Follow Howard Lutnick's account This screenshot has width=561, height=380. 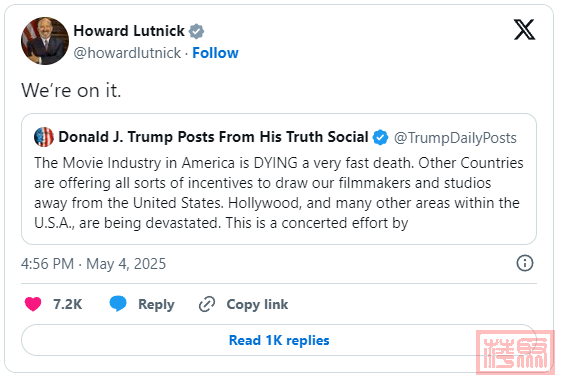tap(215, 53)
